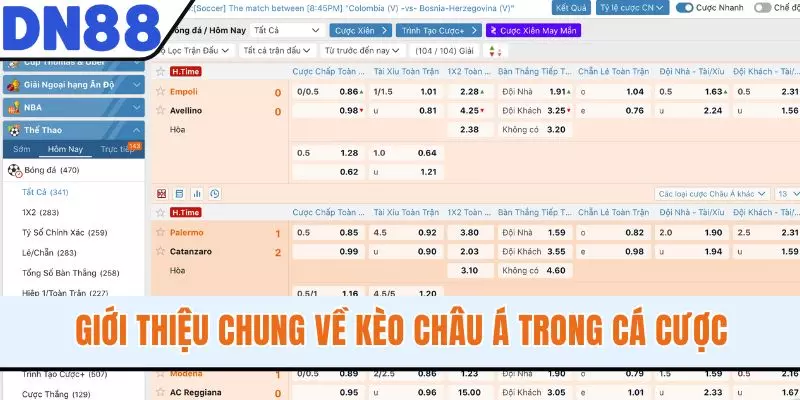The width and height of the screenshot is (800, 400).
Task: Click the Cược Xiên parlay button
Action: [x=361, y=31]
